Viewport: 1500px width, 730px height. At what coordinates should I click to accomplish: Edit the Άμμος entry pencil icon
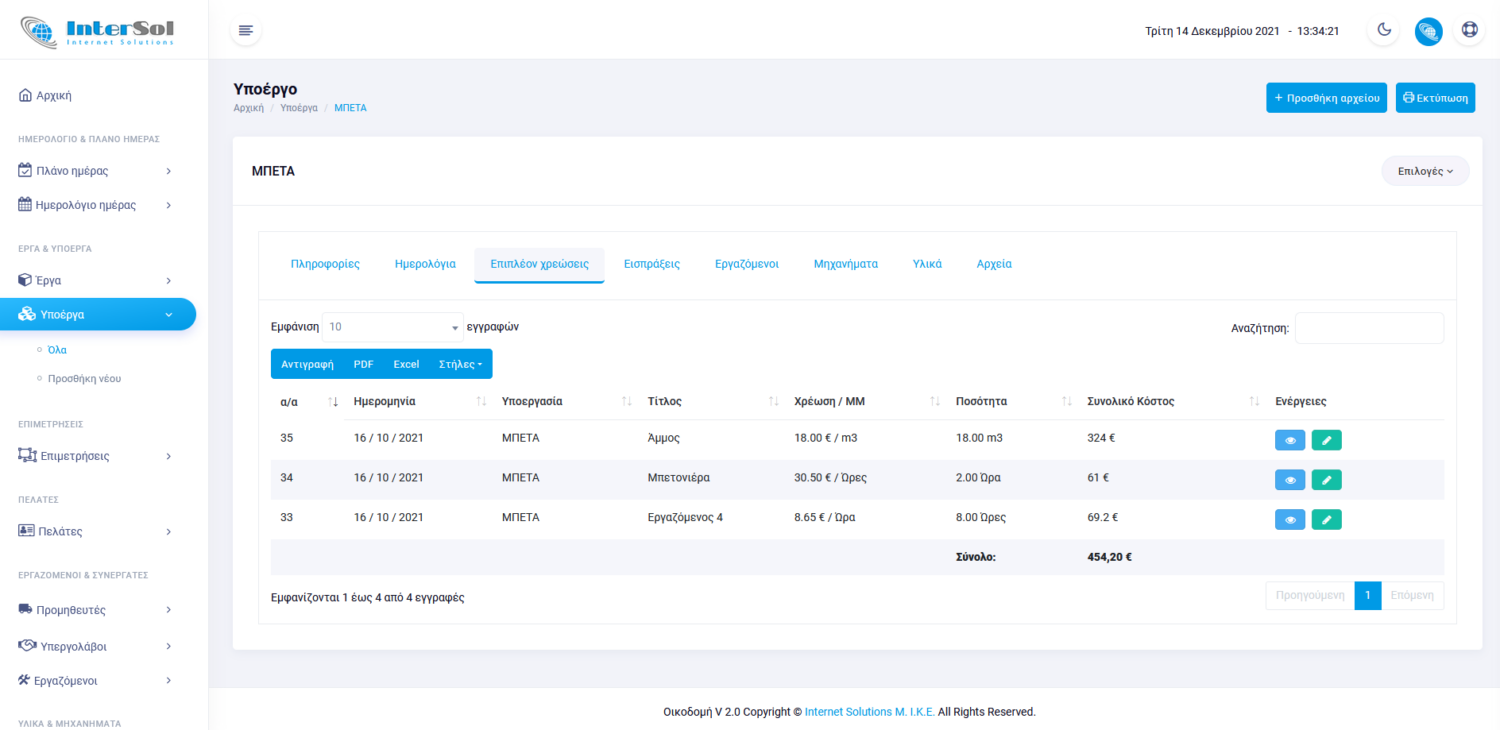1326,439
